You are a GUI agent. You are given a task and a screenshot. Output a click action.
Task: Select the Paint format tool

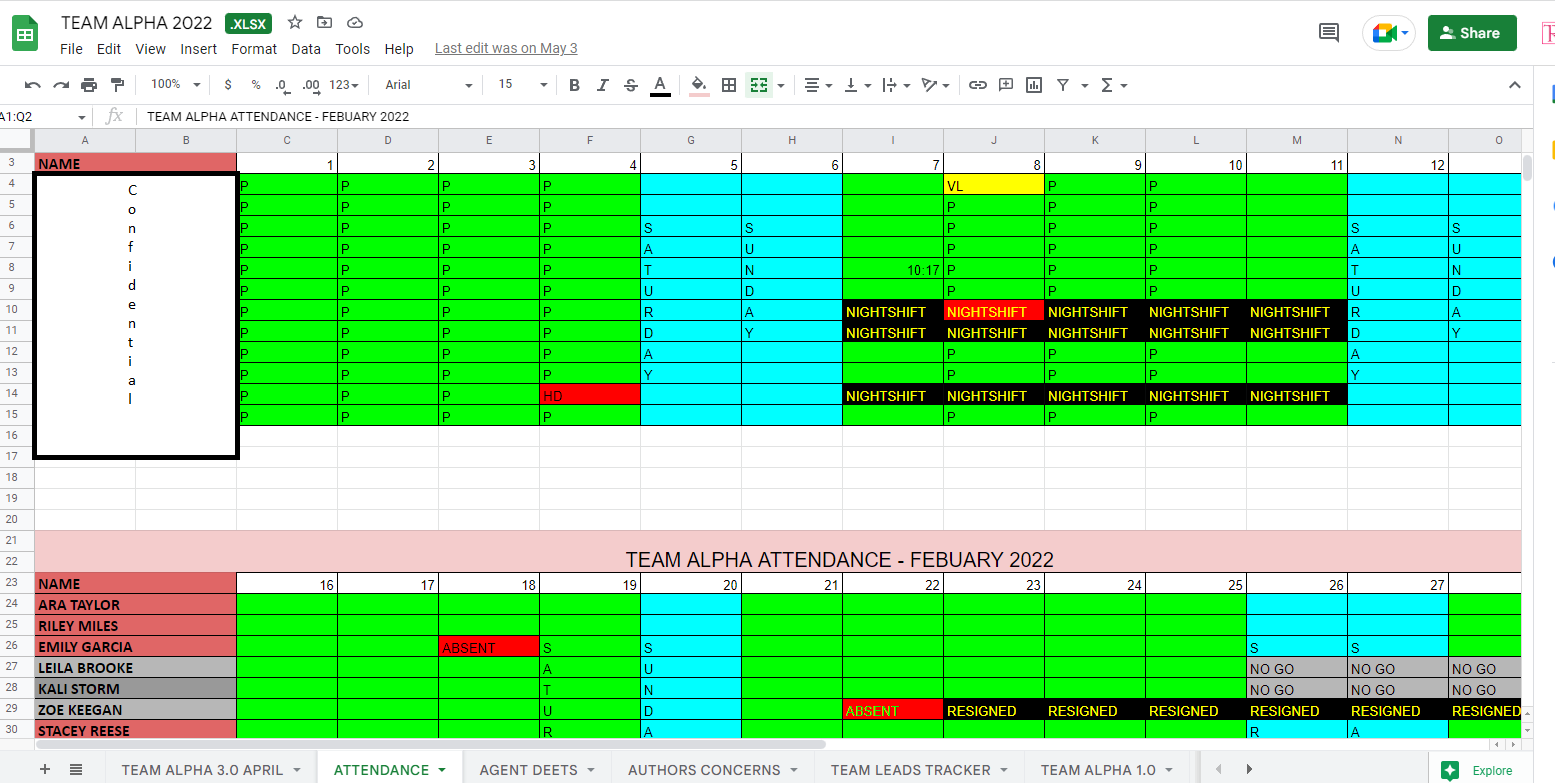[118, 85]
